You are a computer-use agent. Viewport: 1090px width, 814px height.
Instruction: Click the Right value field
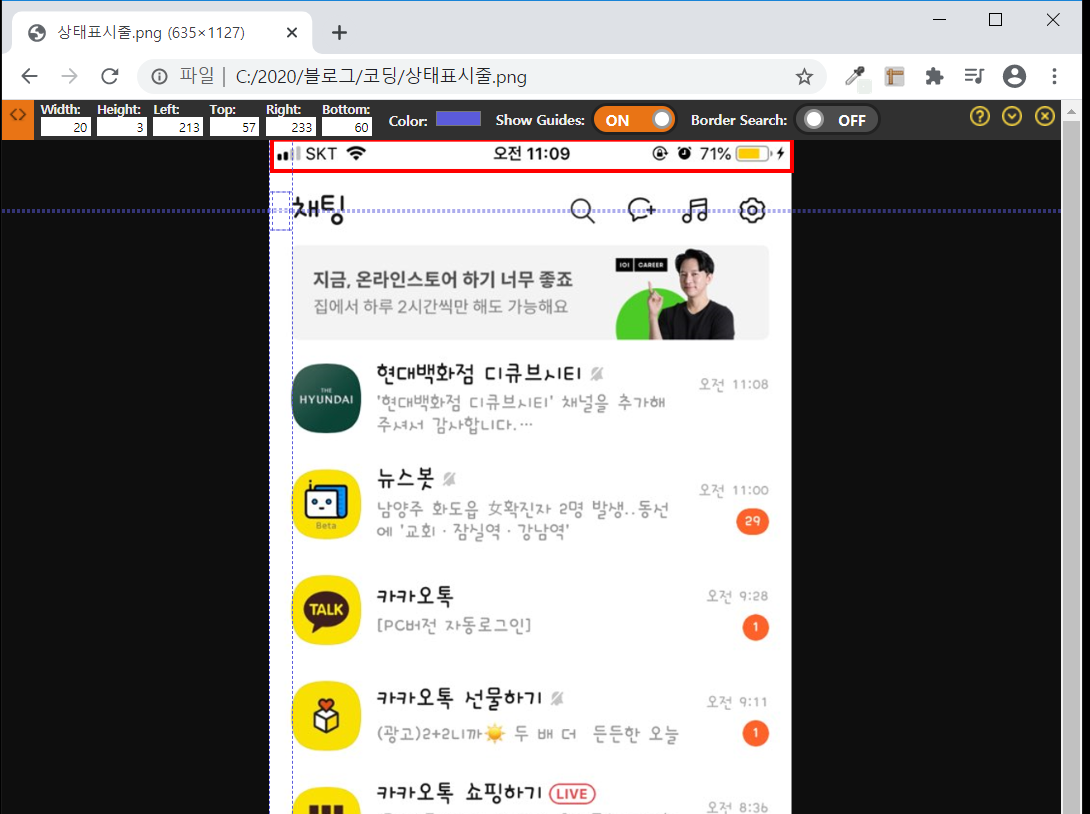click(x=291, y=127)
